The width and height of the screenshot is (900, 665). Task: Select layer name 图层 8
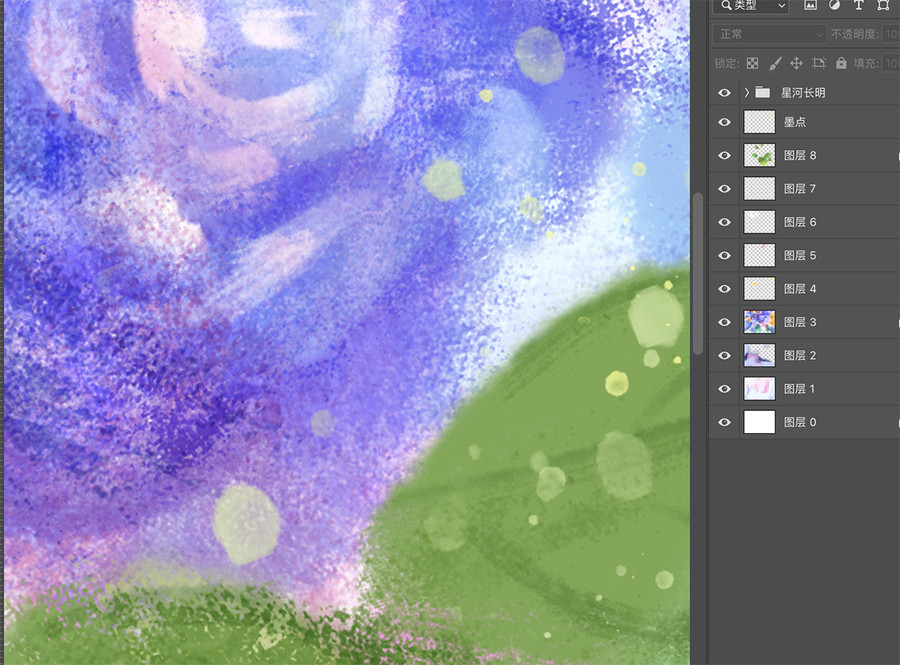(800, 155)
